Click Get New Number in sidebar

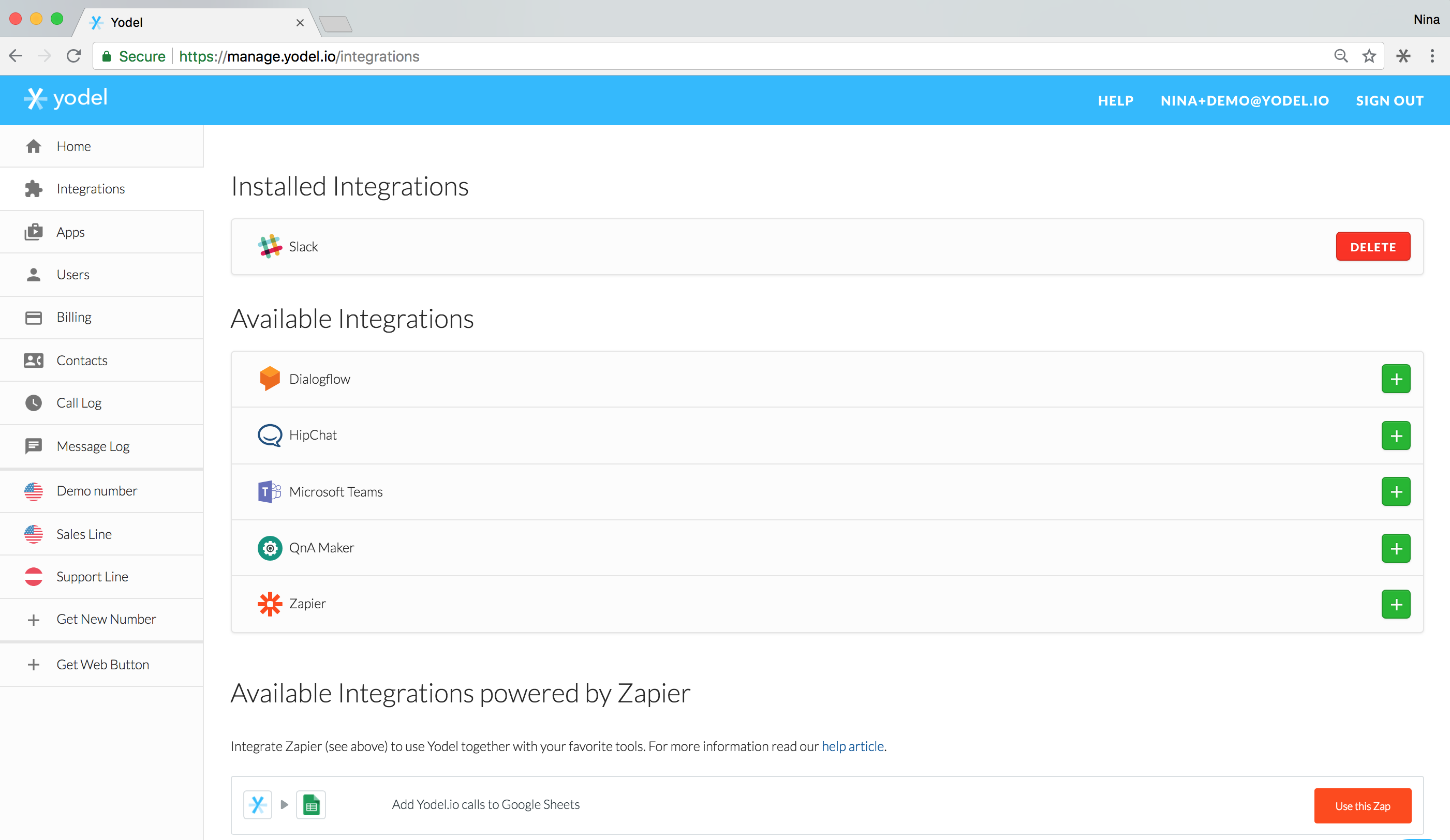[x=101, y=620]
